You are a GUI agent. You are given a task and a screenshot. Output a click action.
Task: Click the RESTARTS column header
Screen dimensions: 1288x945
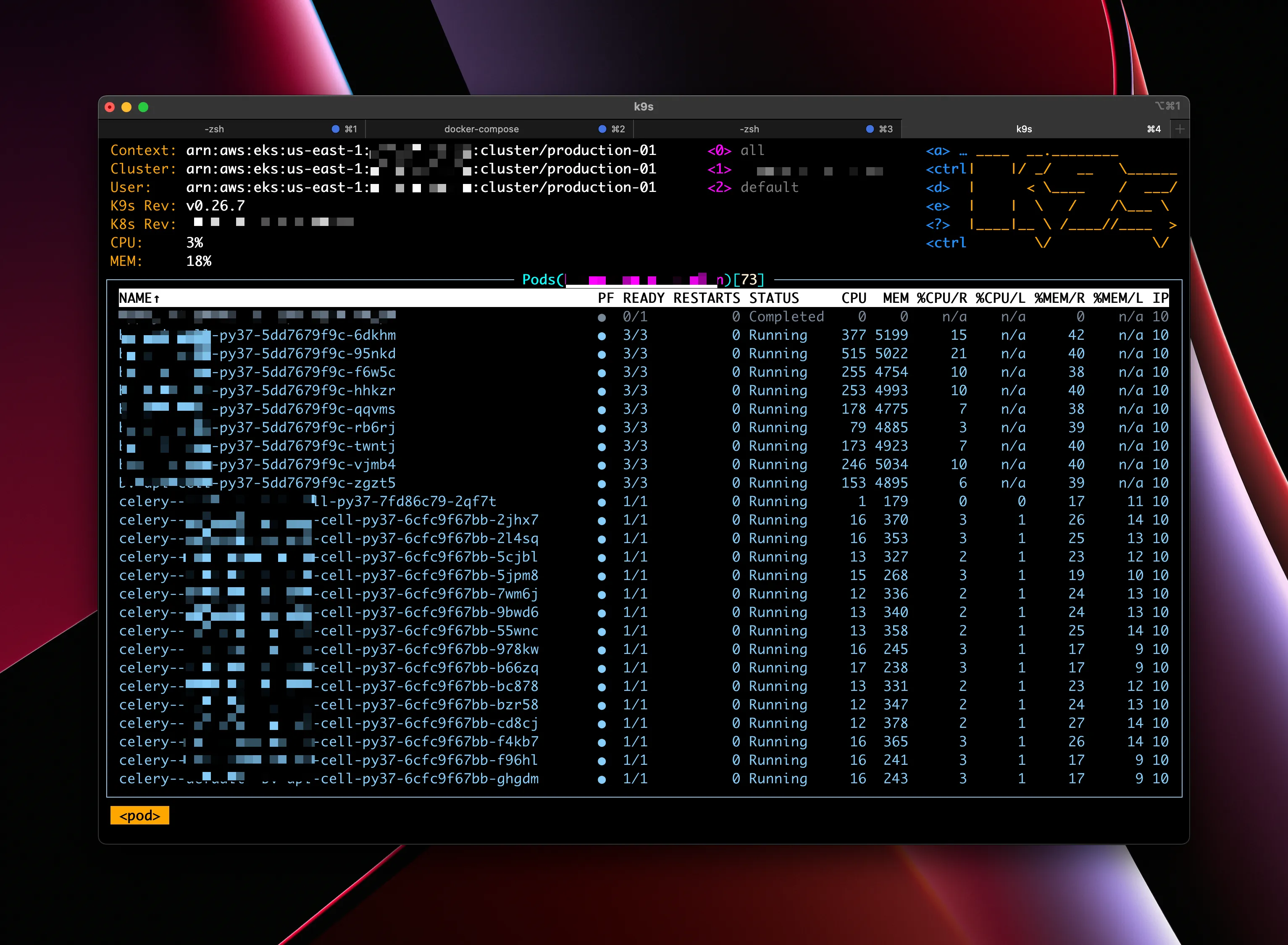click(707, 298)
